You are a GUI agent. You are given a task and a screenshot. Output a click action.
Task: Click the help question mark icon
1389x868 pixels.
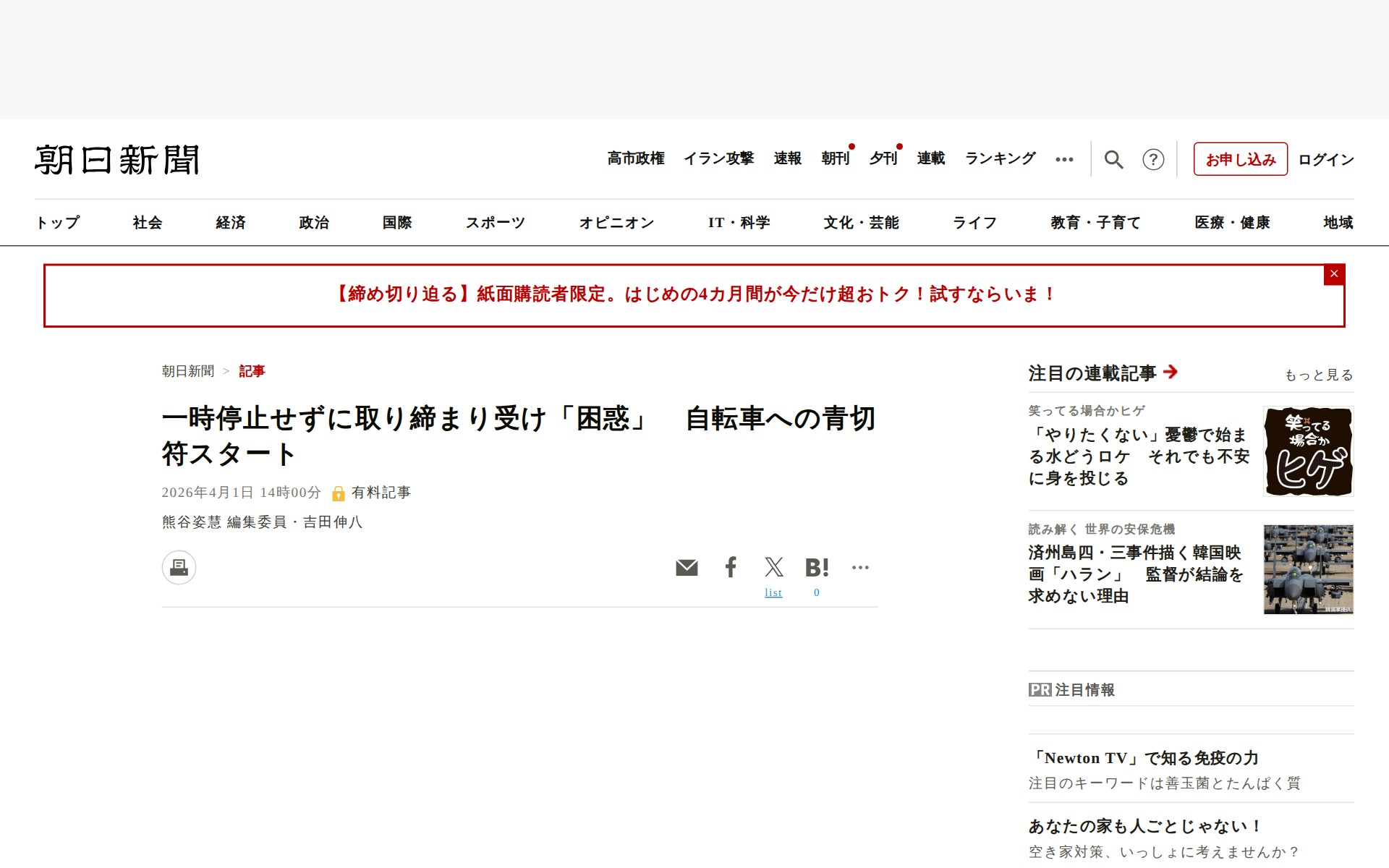click(x=1153, y=159)
